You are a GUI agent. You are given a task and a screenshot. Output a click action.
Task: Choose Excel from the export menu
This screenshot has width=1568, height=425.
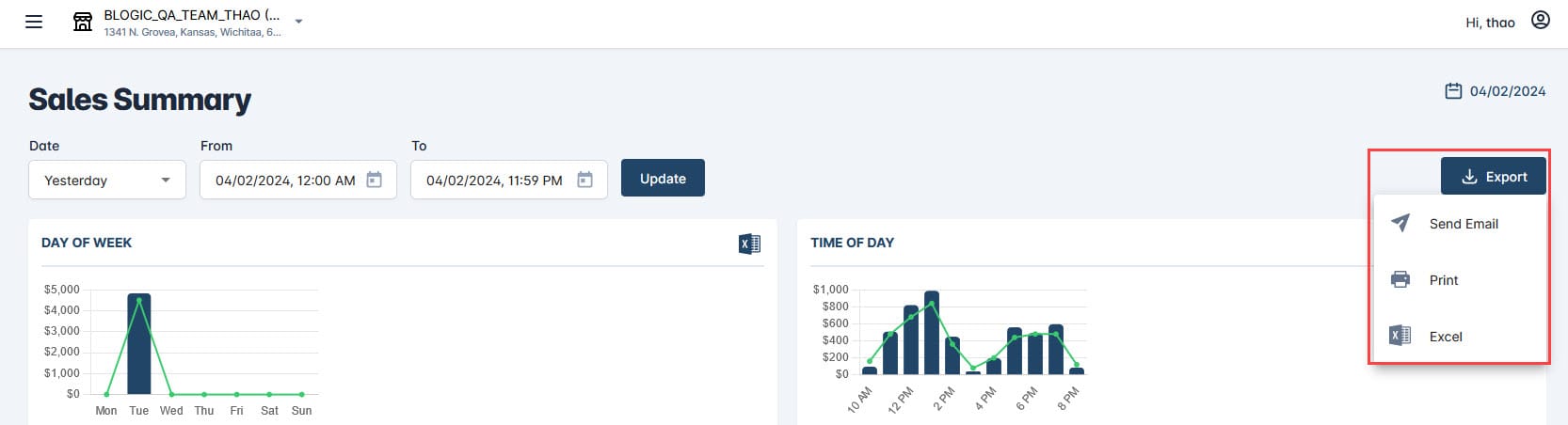coord(1446,337)
